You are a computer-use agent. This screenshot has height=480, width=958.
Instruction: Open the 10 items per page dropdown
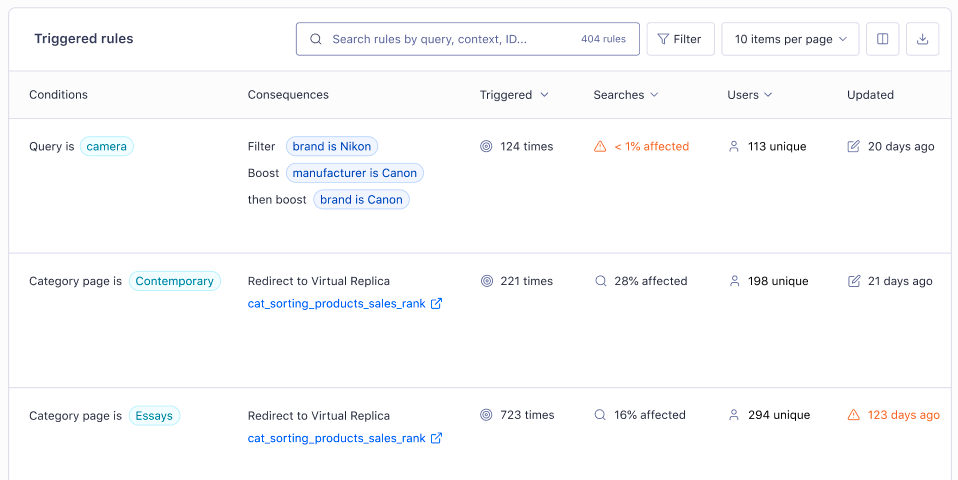click(790, 39)
